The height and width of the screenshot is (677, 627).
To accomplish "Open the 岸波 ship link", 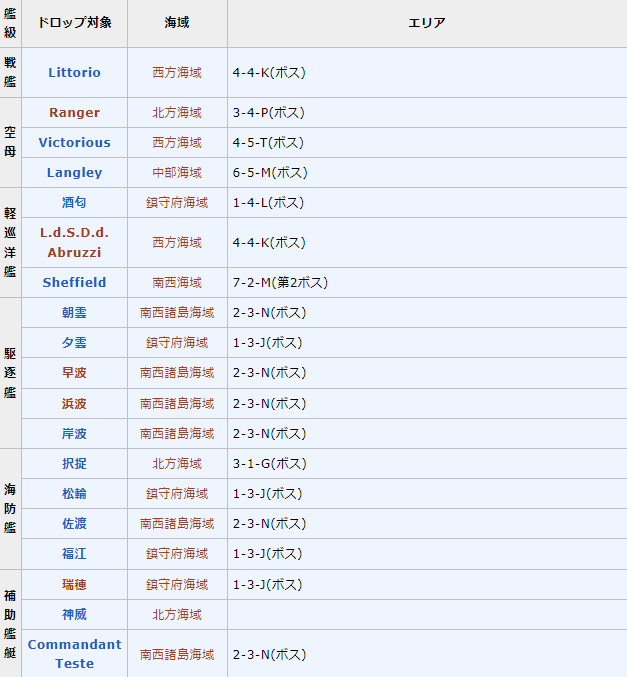I will 74,433.
